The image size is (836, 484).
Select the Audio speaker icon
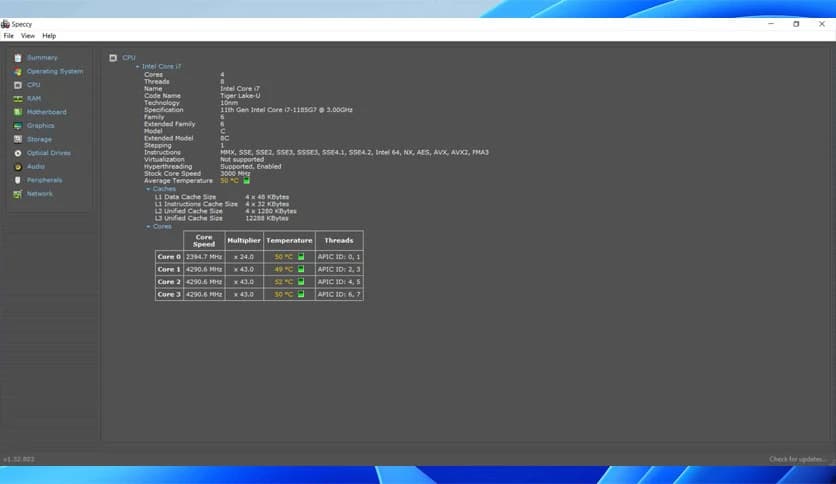18,166
